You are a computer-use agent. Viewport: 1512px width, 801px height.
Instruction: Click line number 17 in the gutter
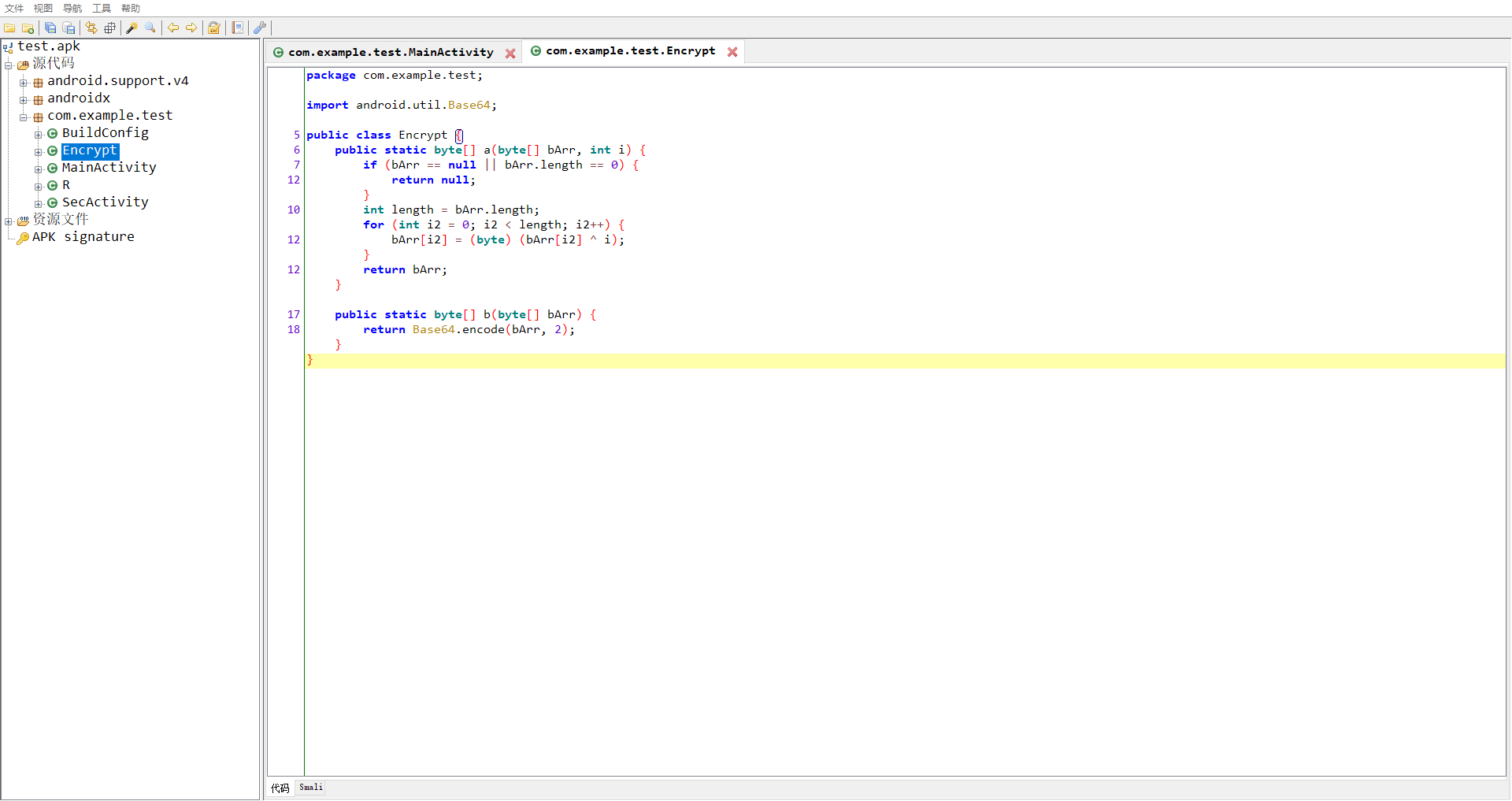tap(294, 315)
